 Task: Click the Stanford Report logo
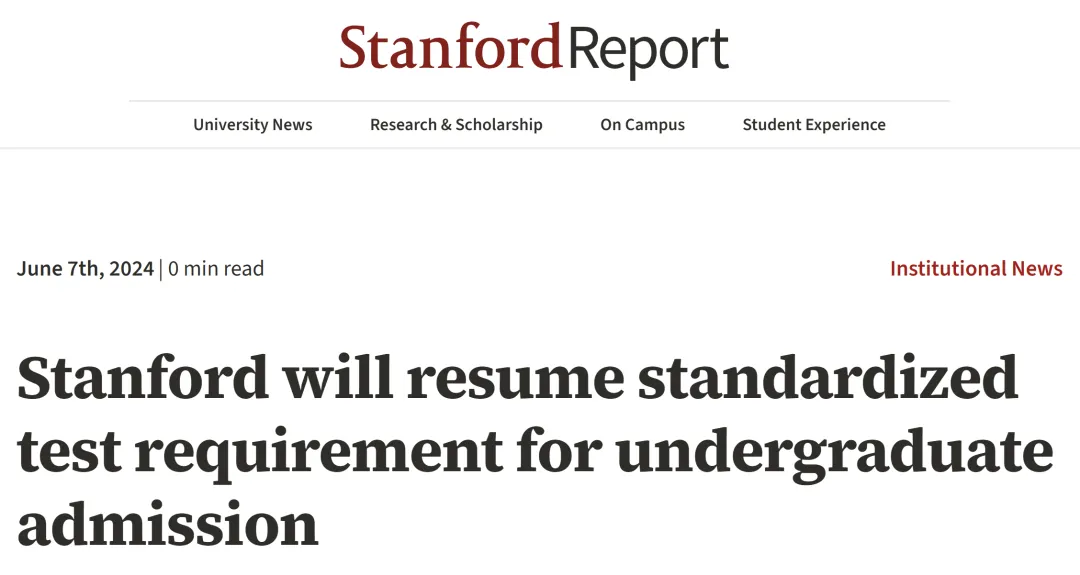tap(534, 49)
